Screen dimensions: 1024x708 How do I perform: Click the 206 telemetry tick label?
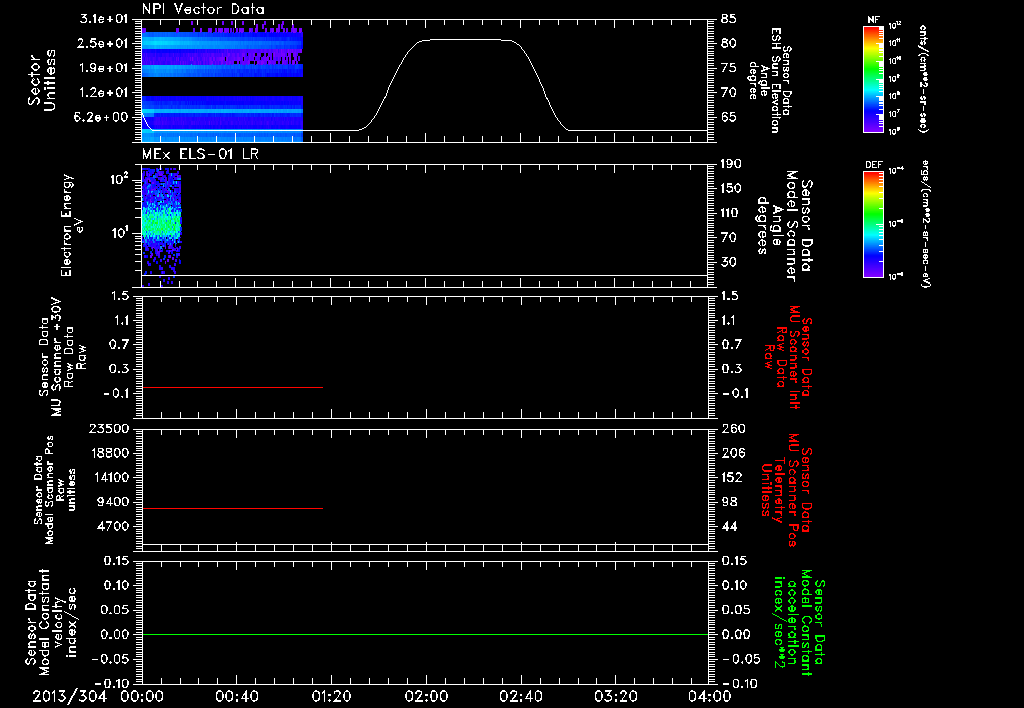click(x=732, y=453)
